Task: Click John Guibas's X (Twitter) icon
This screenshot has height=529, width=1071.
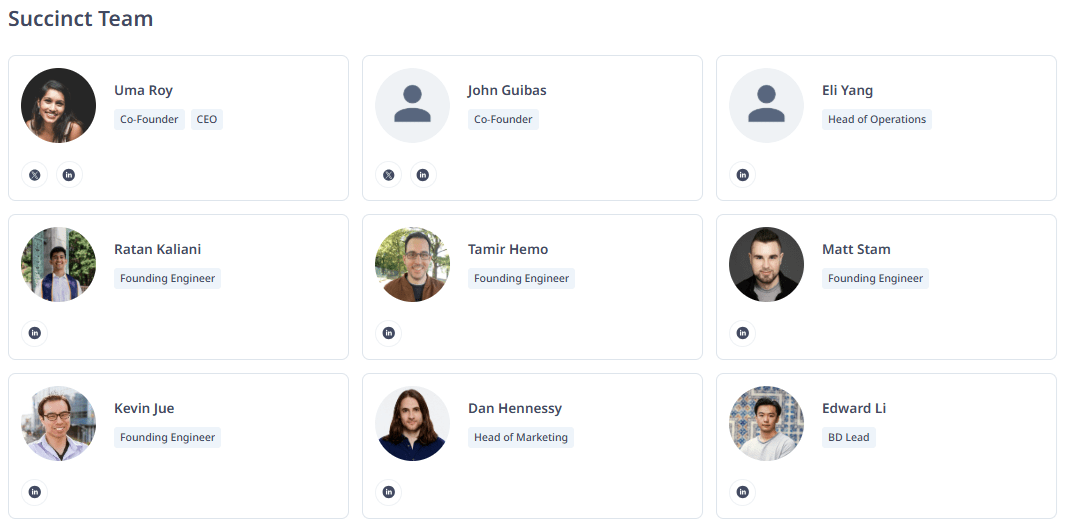Action: click(389, 175)
